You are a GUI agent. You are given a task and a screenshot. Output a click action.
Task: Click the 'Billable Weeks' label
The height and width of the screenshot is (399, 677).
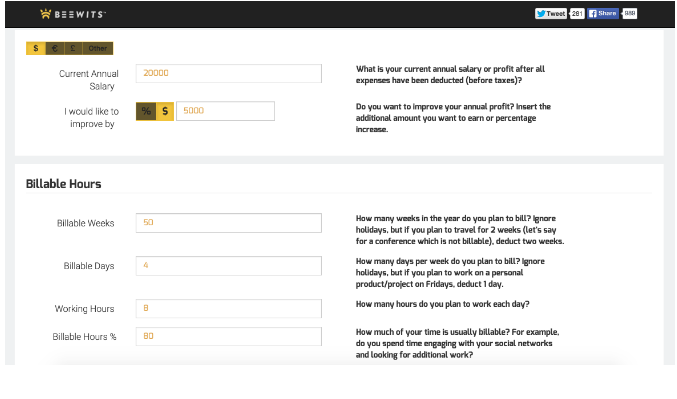(x=85, y=223)
